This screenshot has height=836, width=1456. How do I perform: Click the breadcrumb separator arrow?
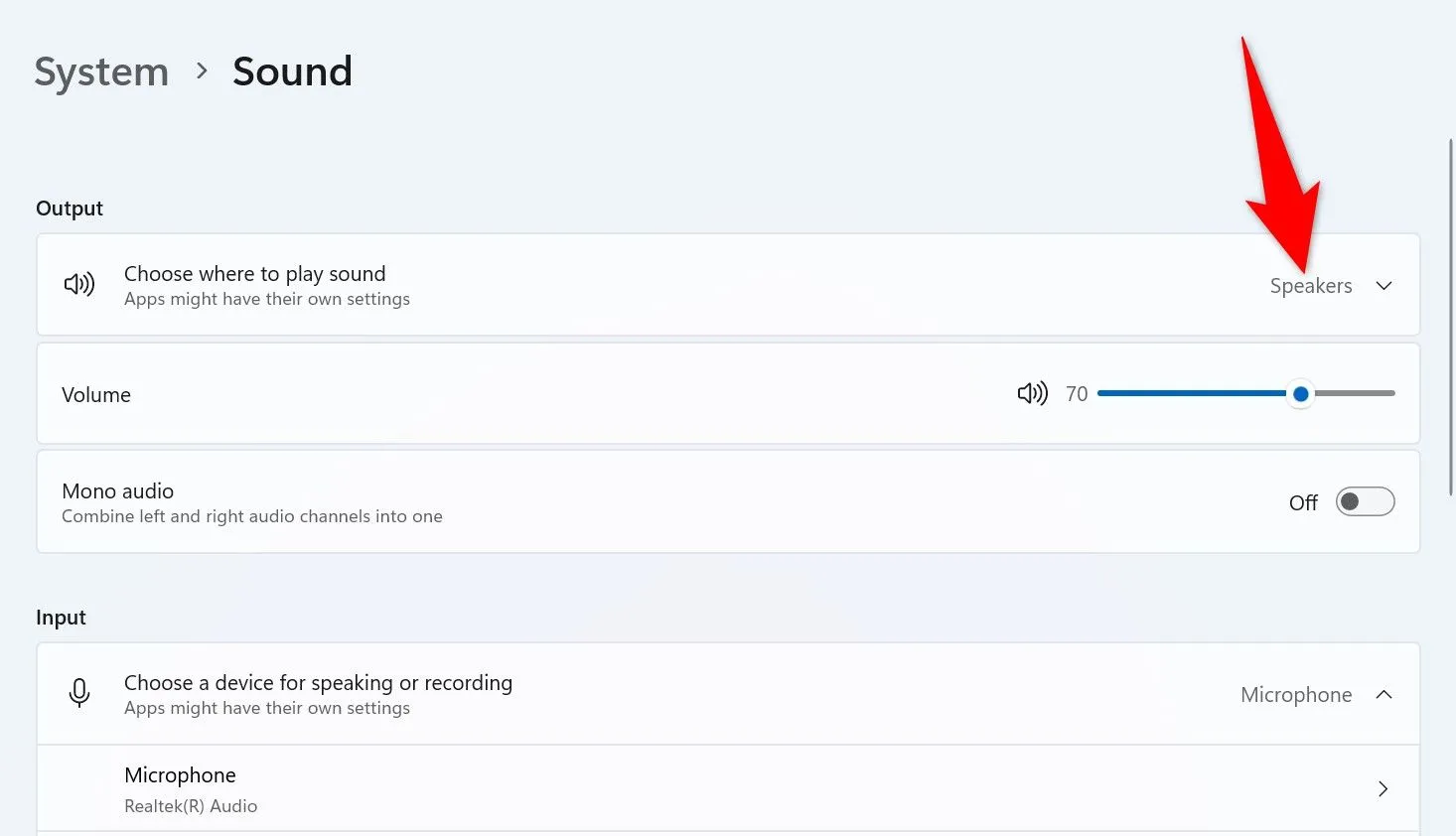(202, 71)
